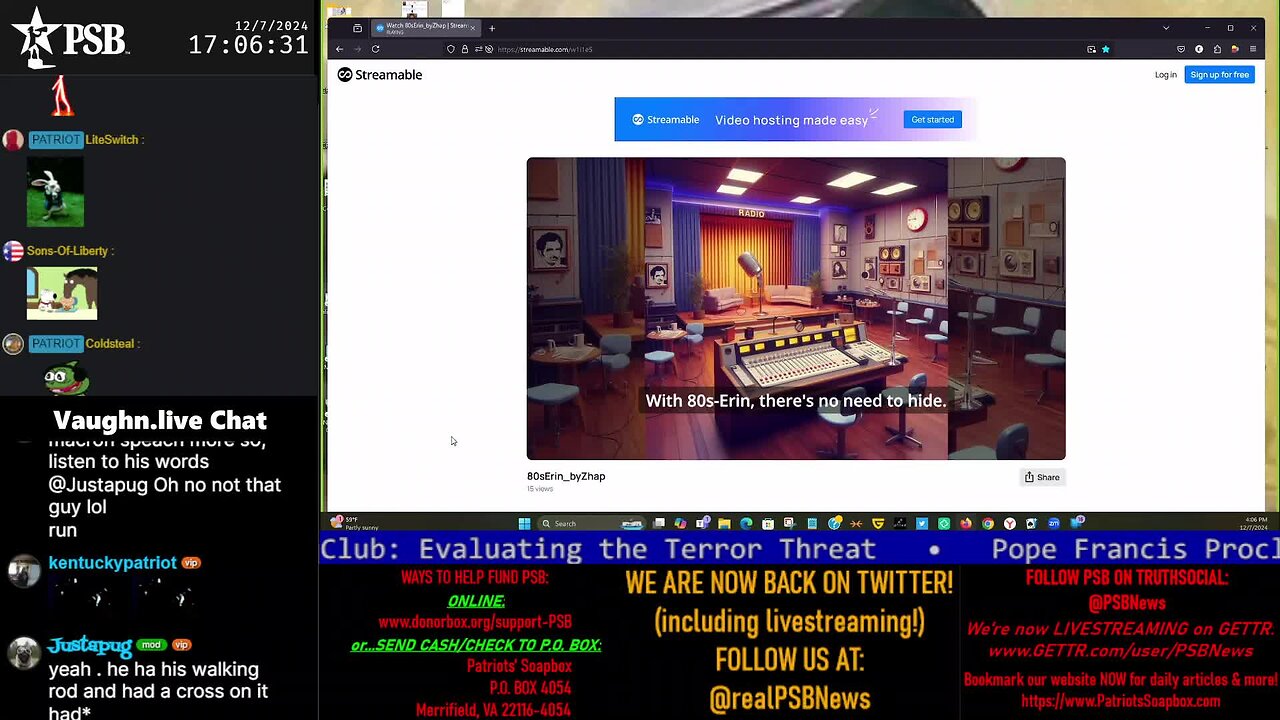Click LiteSwitch username in chat
This screenshot has height=720, width=1280.
[112, 140]
